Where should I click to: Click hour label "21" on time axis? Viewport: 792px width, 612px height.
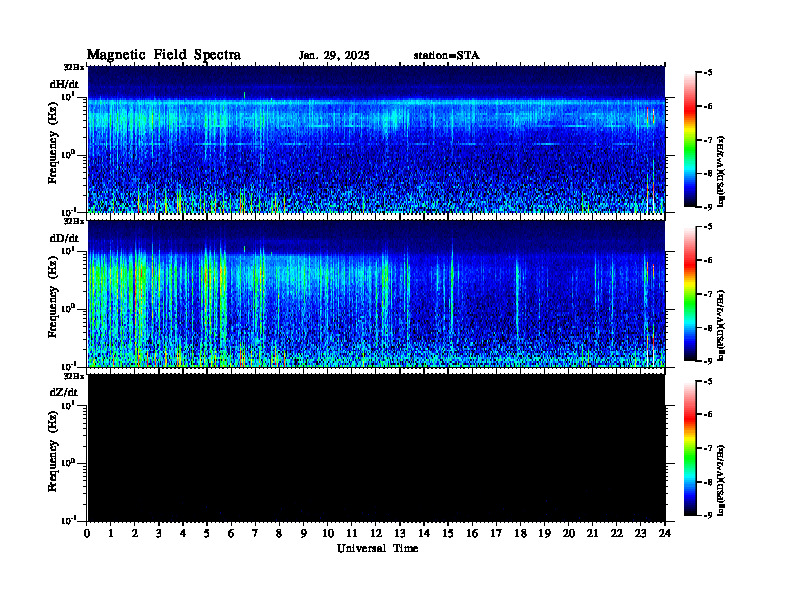592,533
